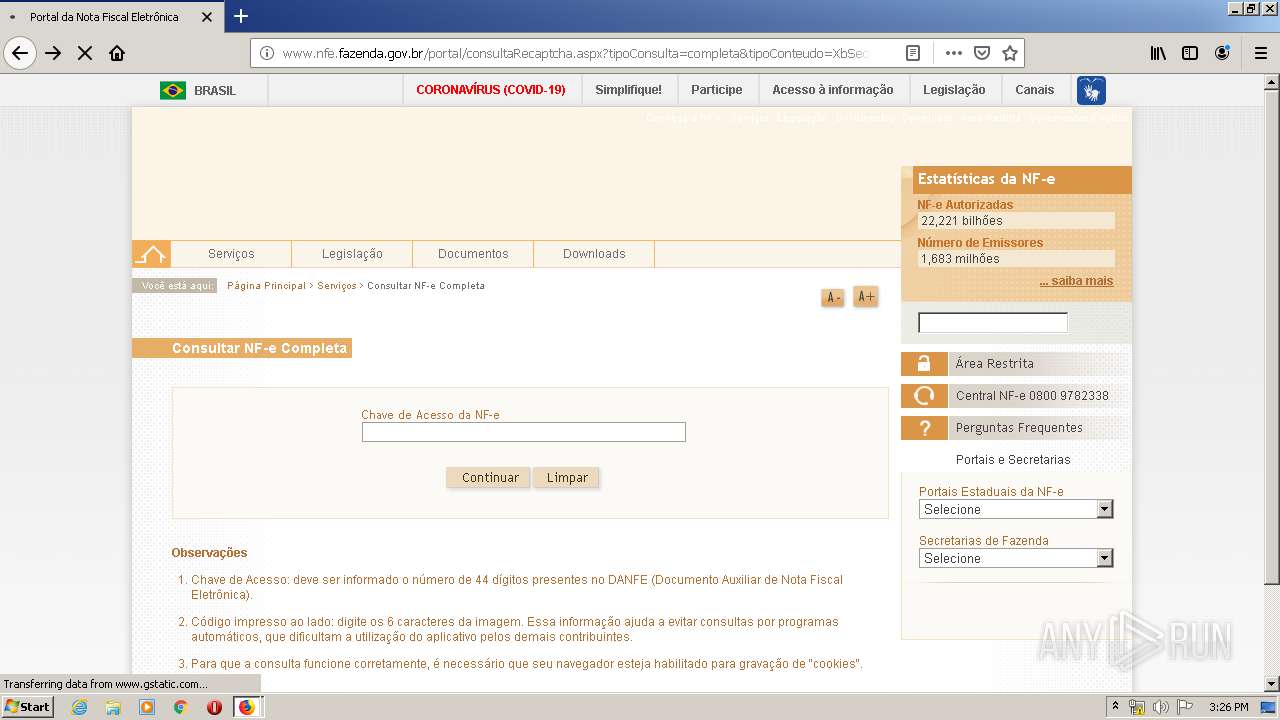Toggle reader view in address bar
1280x720 pixels.
913,53
